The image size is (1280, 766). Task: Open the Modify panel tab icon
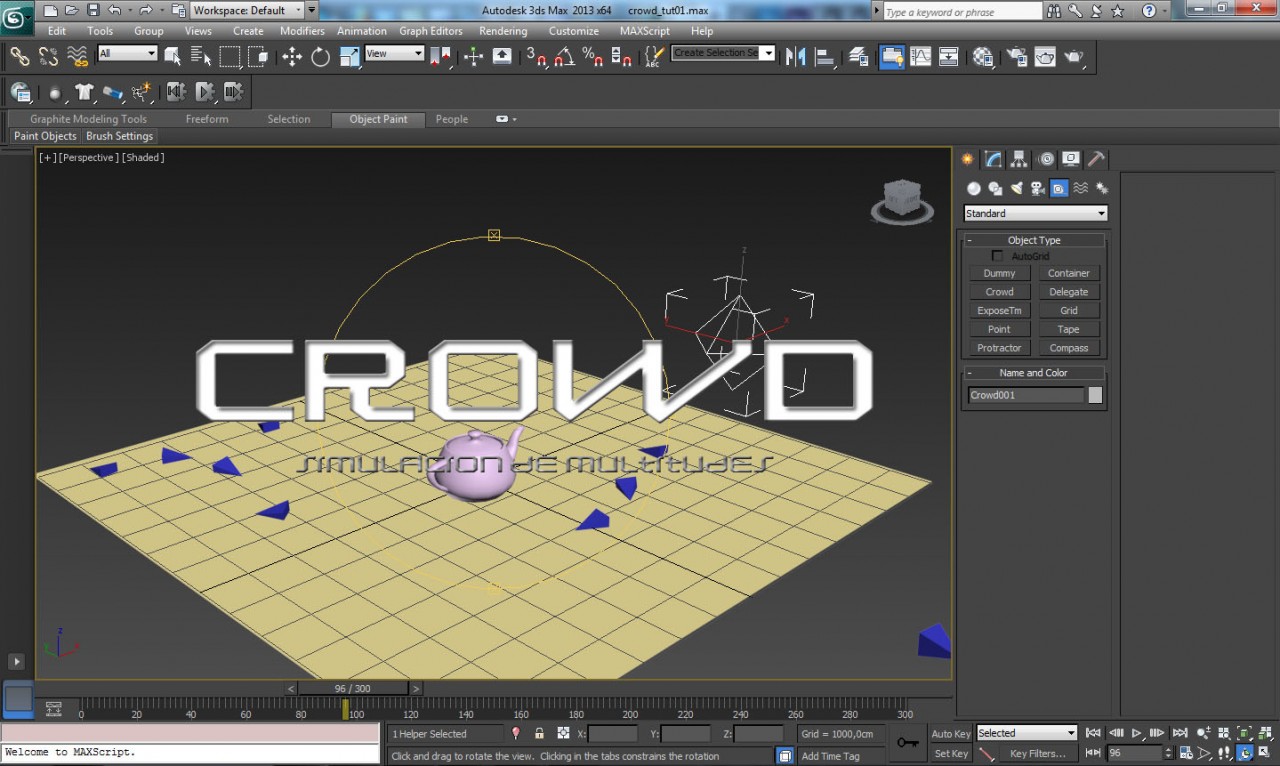pyautogui.click(x=993, y=159)
